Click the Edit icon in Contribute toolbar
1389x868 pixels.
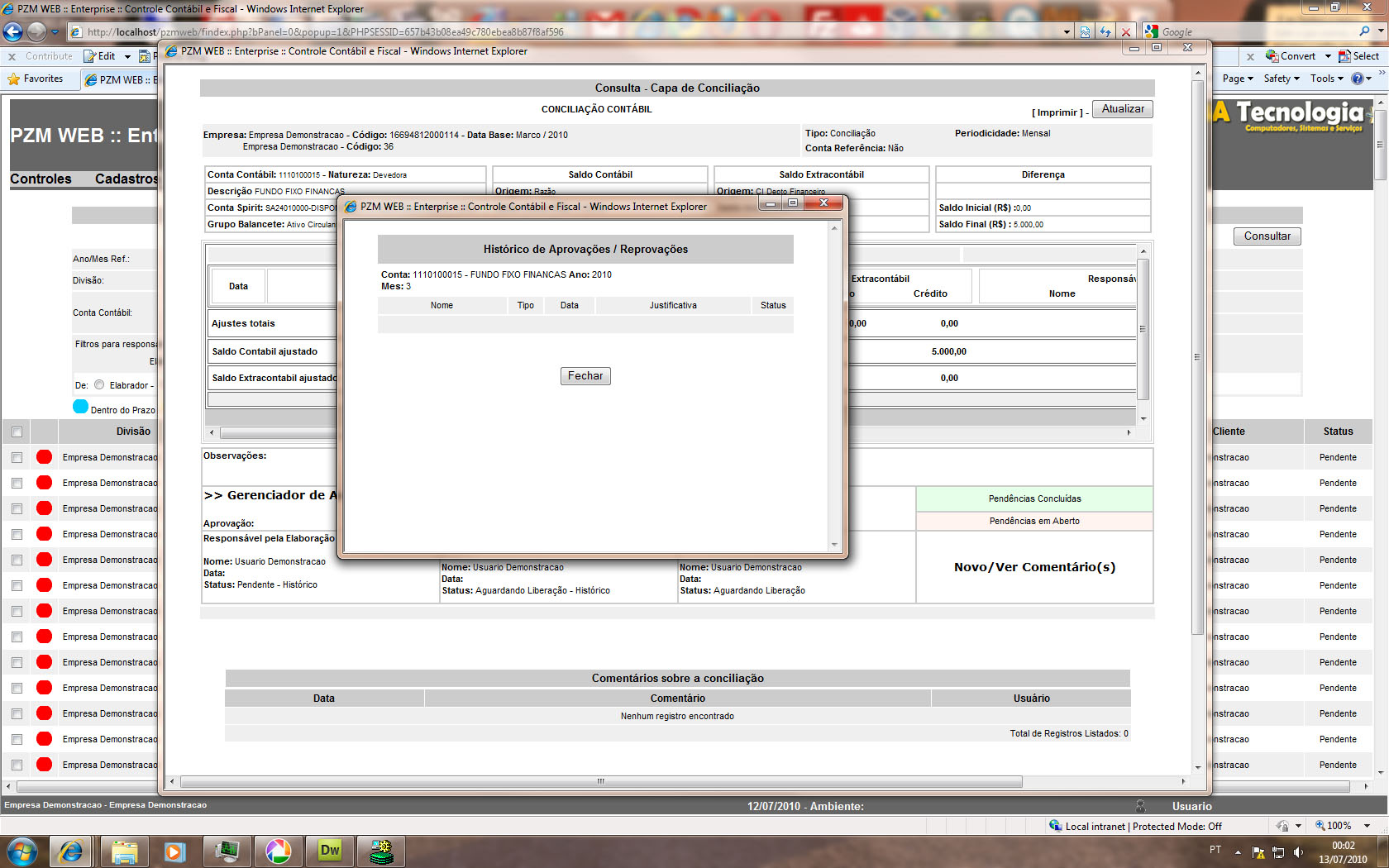point(99,56)
